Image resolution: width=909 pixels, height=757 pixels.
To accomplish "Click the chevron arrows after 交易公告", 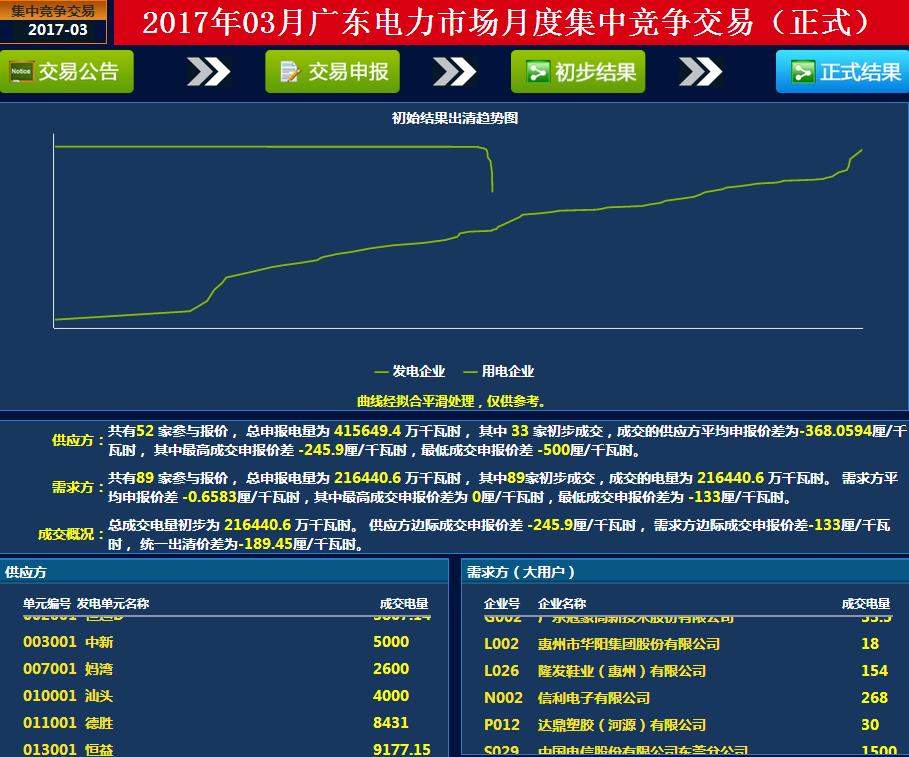I will pos(208,72).
